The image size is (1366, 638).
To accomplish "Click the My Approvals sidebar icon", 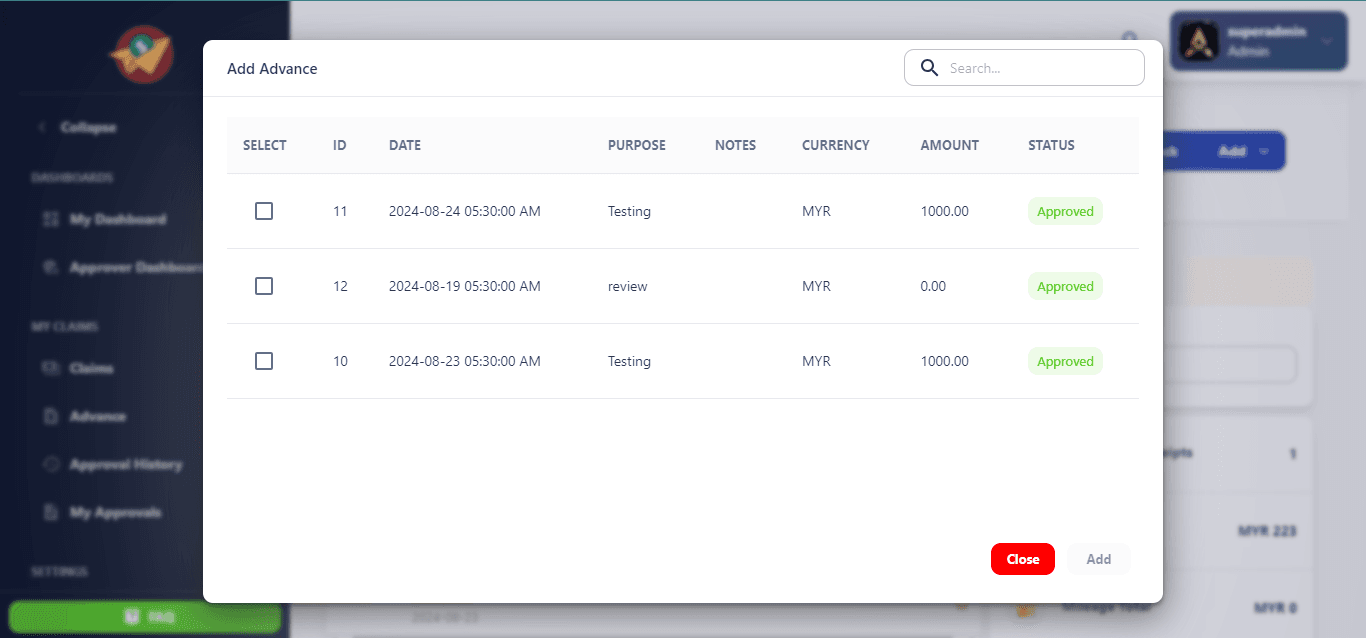I will (x=51, y=512).
